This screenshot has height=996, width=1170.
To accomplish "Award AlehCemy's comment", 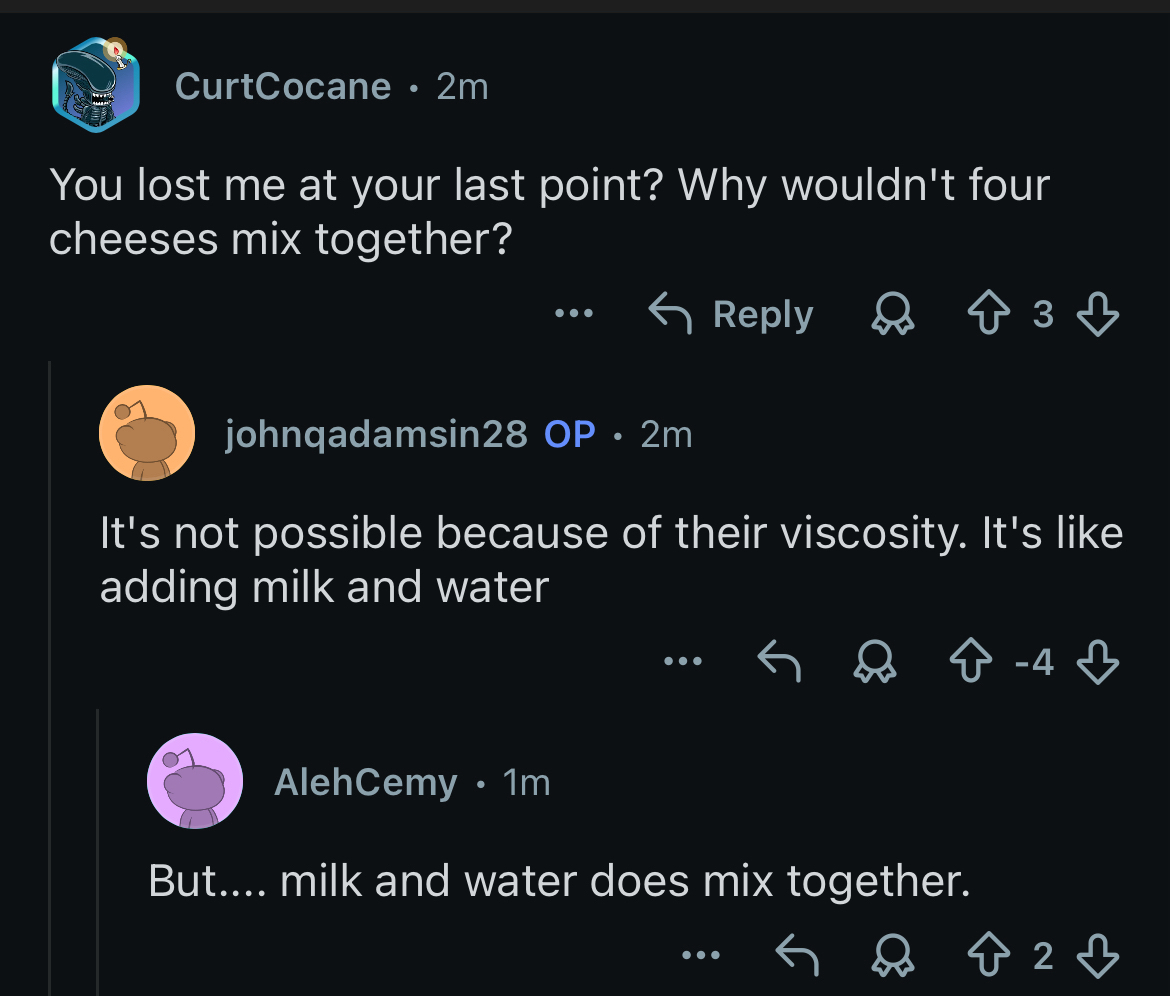I will (892, 956).
